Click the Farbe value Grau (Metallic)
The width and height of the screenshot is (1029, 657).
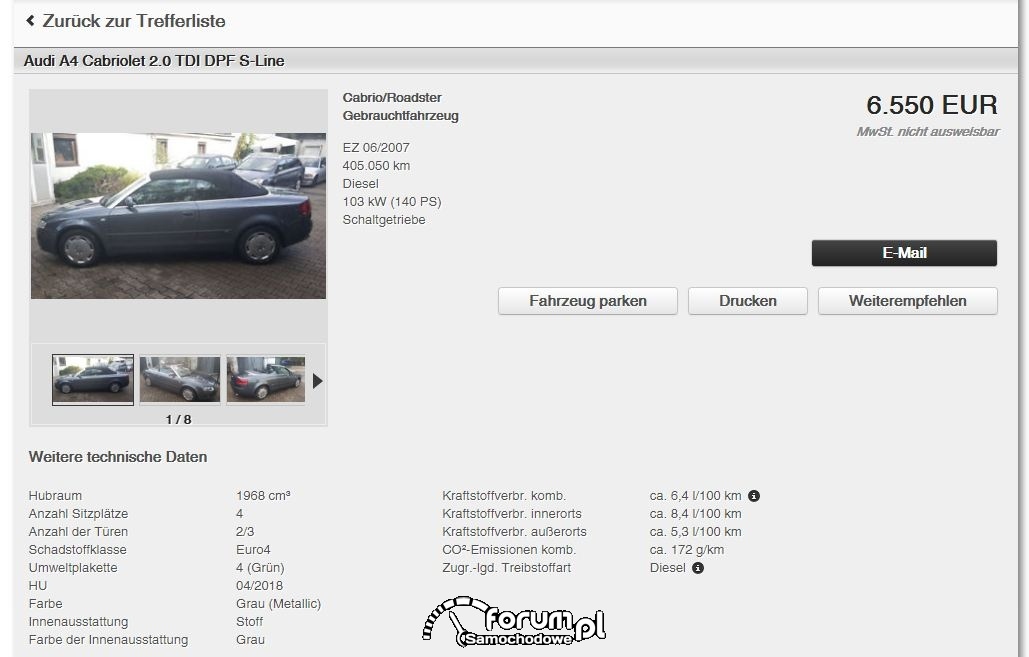click(278, 604)
